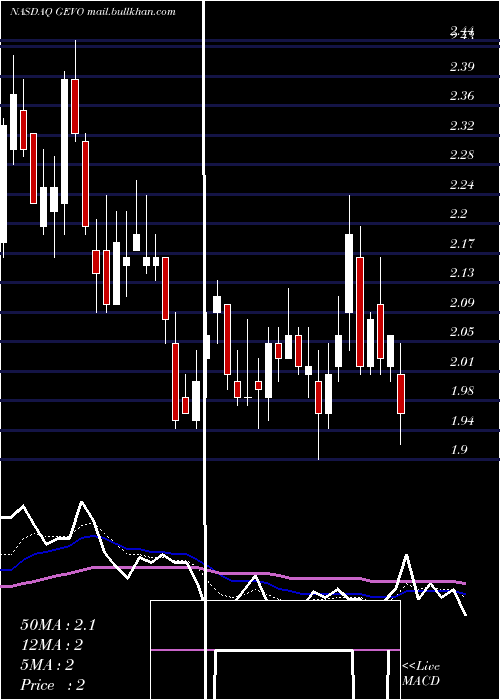Select the 'Price : 2' readout
The height and width of the screenshot is (700, 500).
(x=53, y=685)
